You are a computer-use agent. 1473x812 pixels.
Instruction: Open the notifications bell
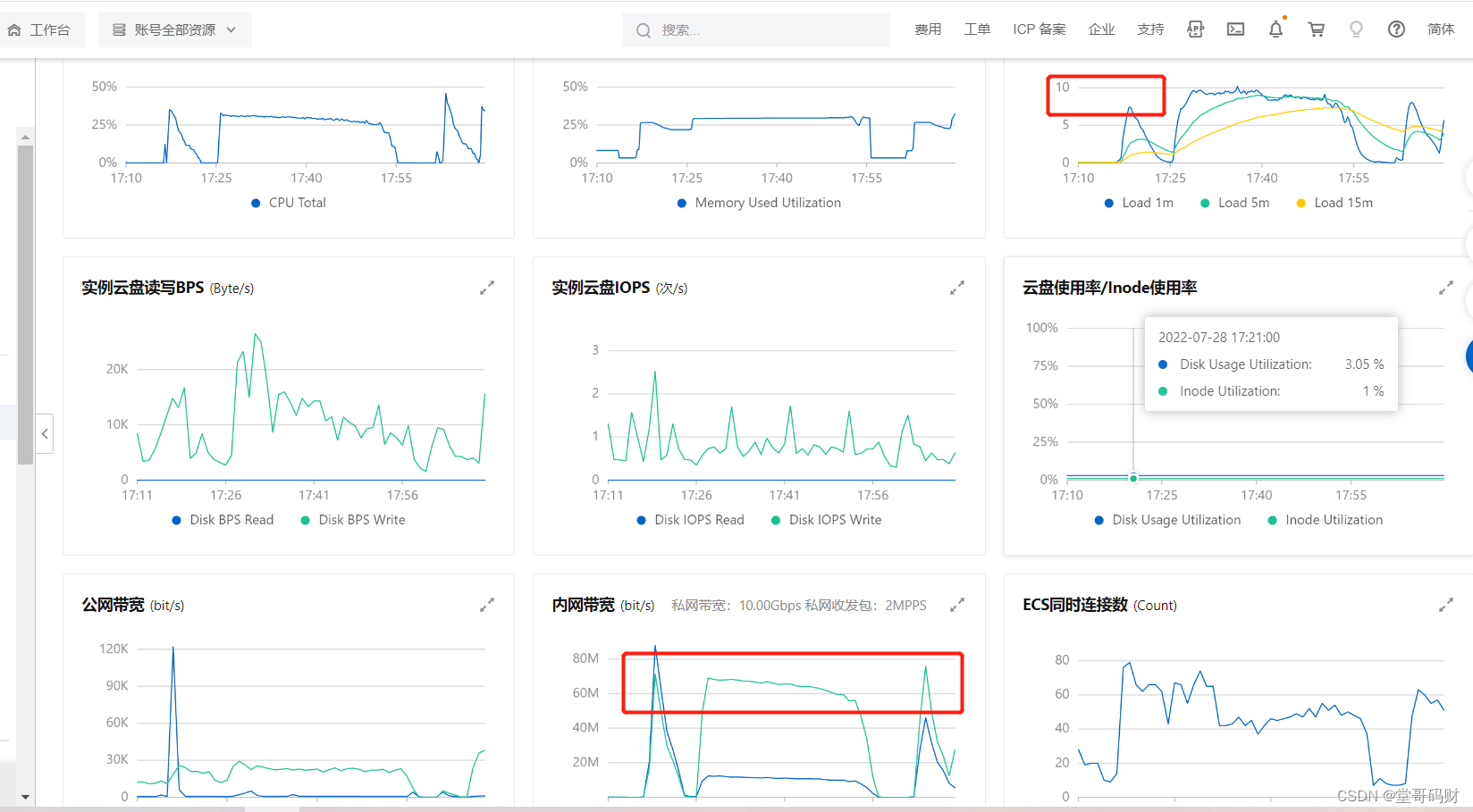point(1275,29)
